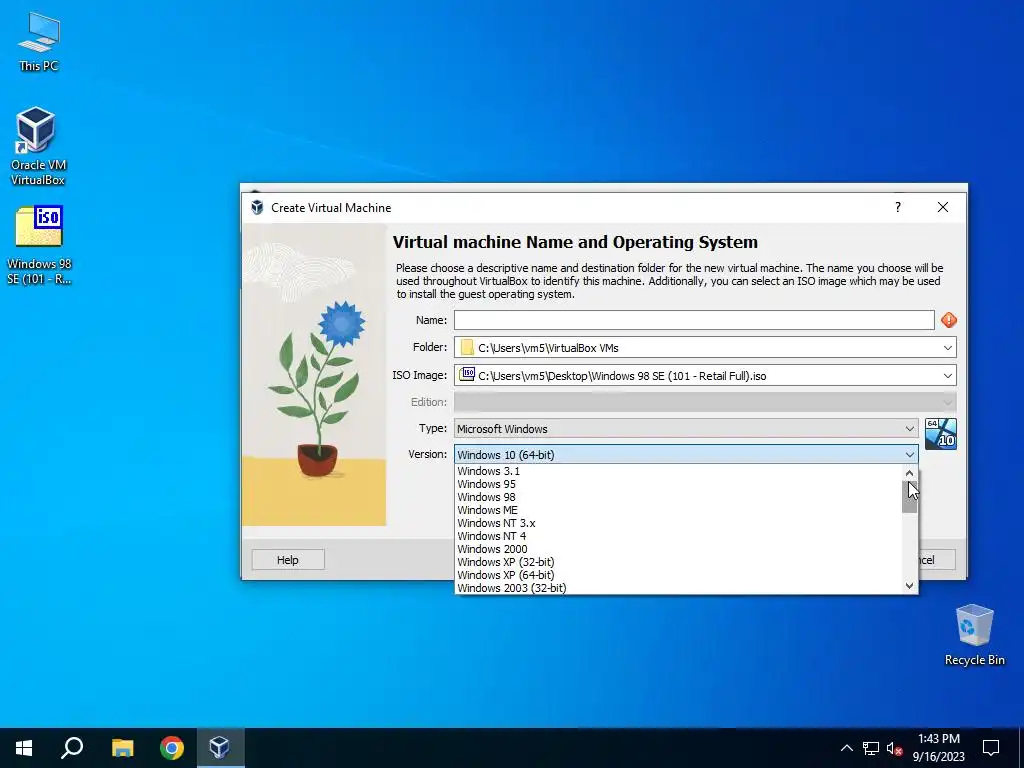Collapse the Version dropdown showing Windows 10
This screenshot has width=1024, height=768.
(686, 455)
